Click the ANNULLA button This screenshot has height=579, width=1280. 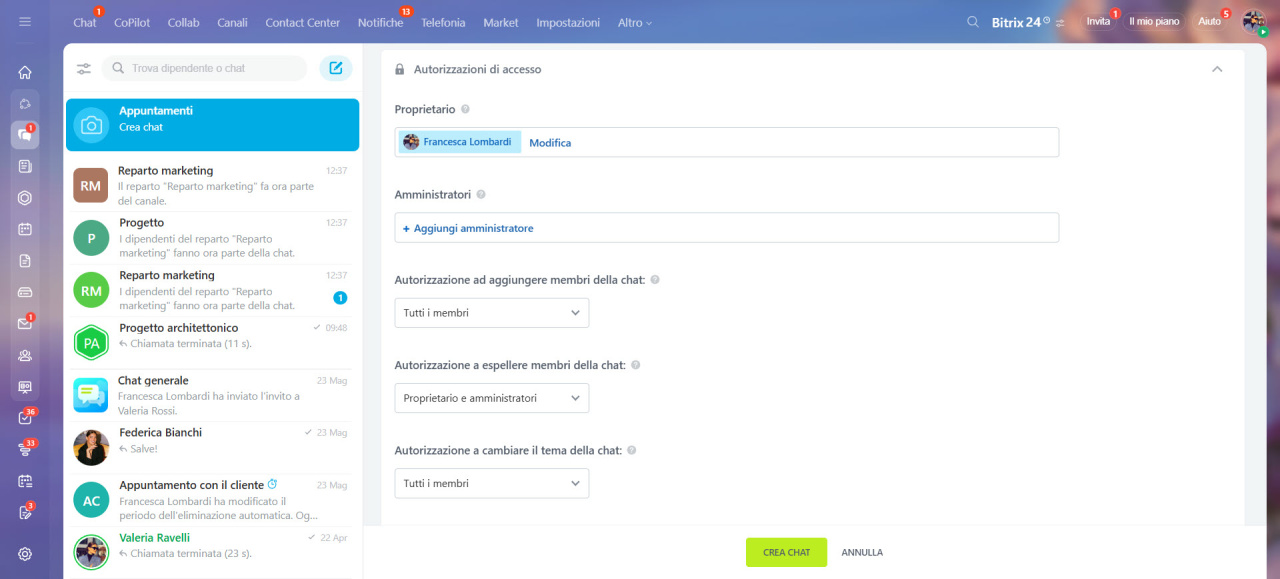click(x=862, y=552)
